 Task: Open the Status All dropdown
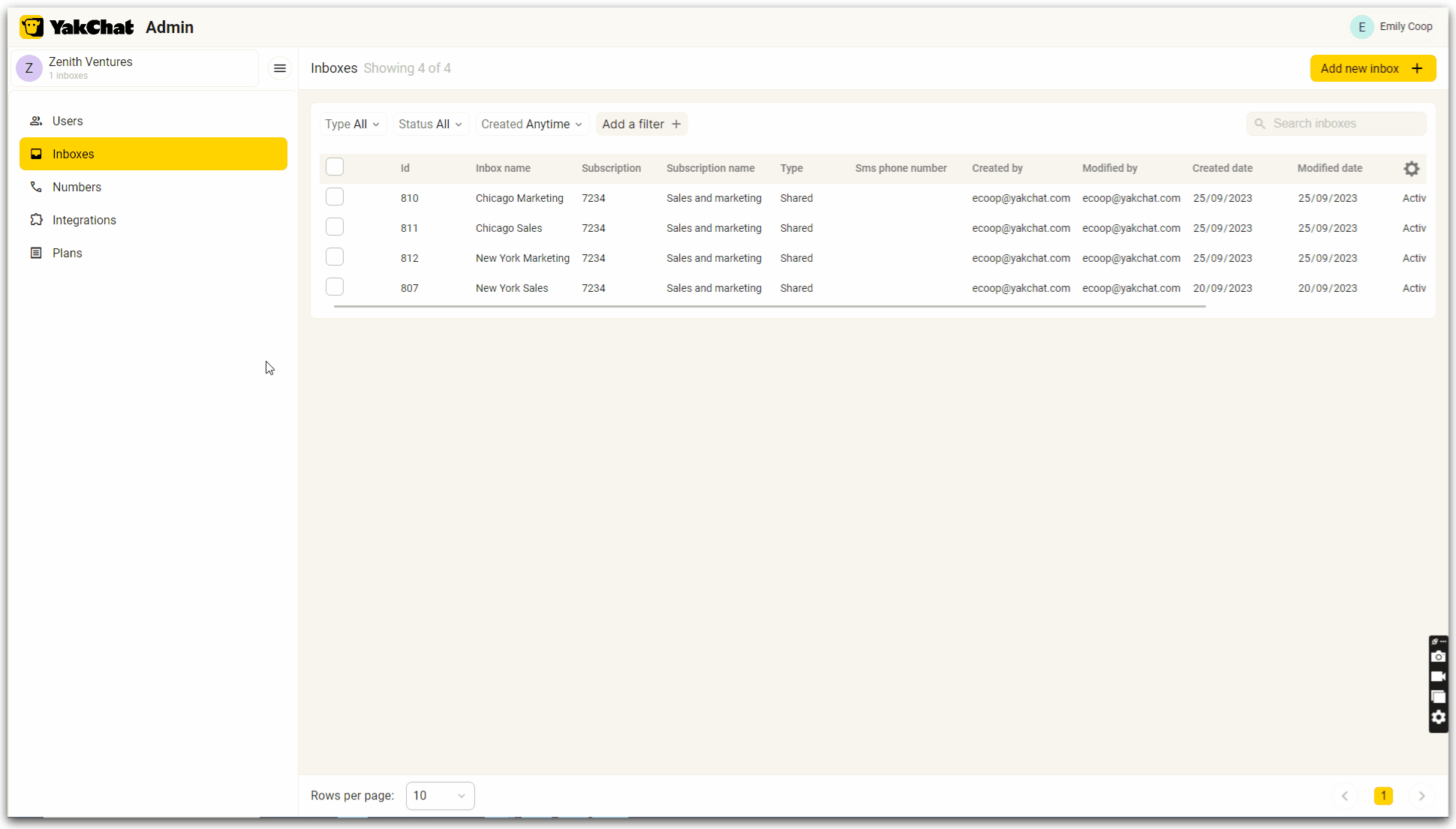430,125
